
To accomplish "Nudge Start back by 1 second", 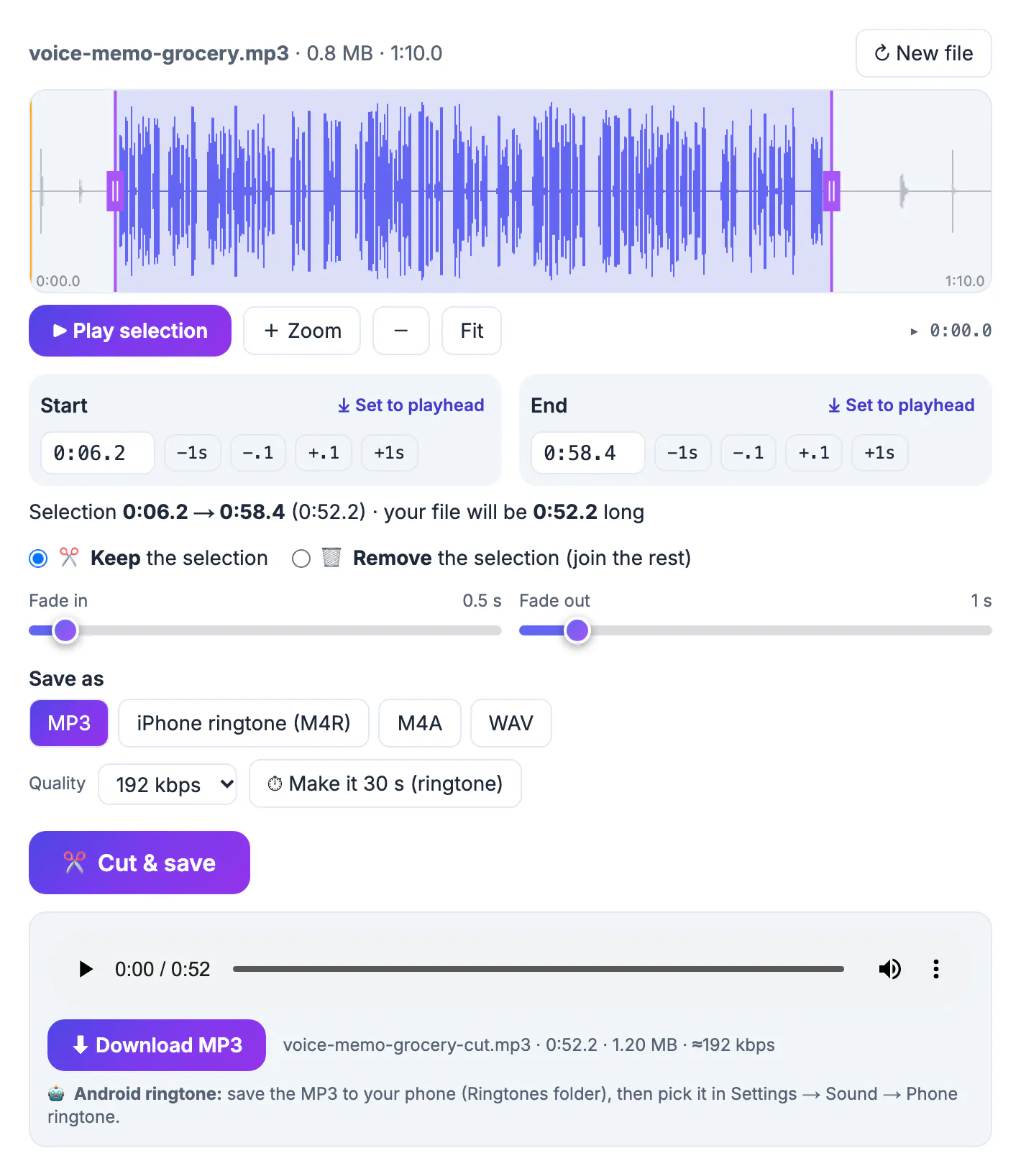I will click(193, 453).
